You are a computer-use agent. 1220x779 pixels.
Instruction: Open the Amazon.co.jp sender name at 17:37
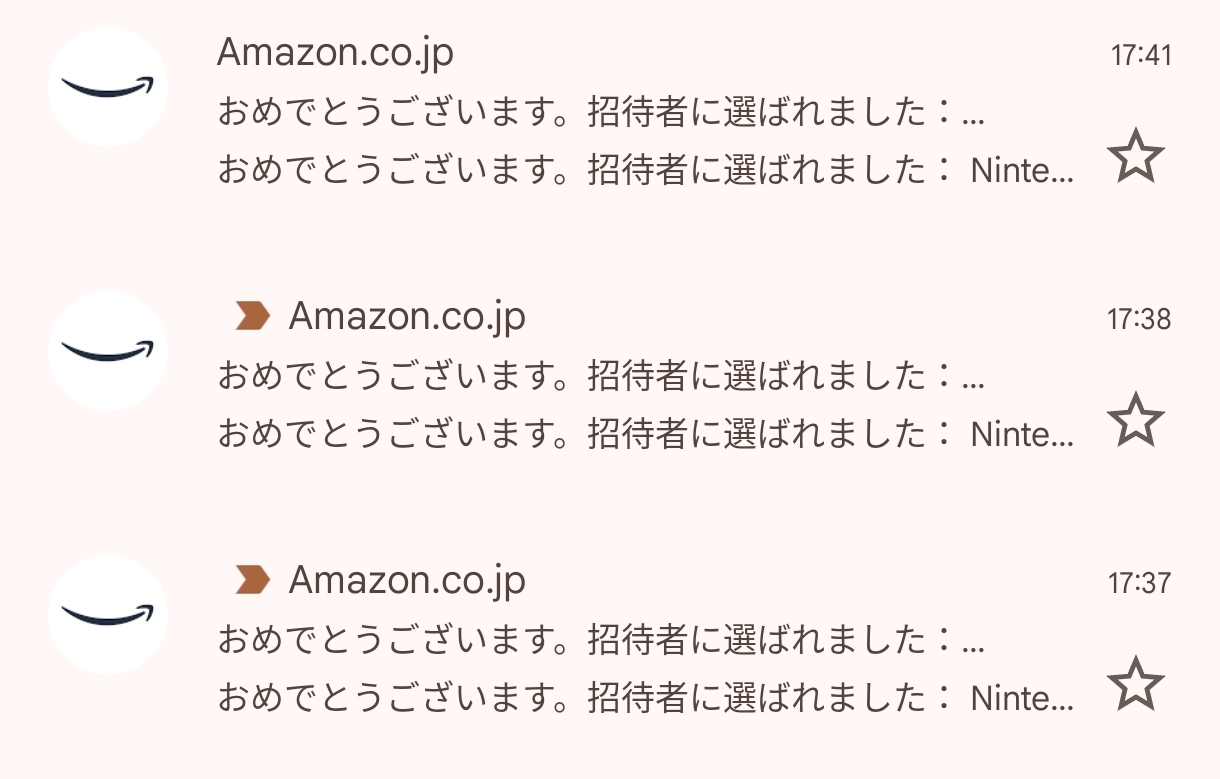(x=407, y=580)
